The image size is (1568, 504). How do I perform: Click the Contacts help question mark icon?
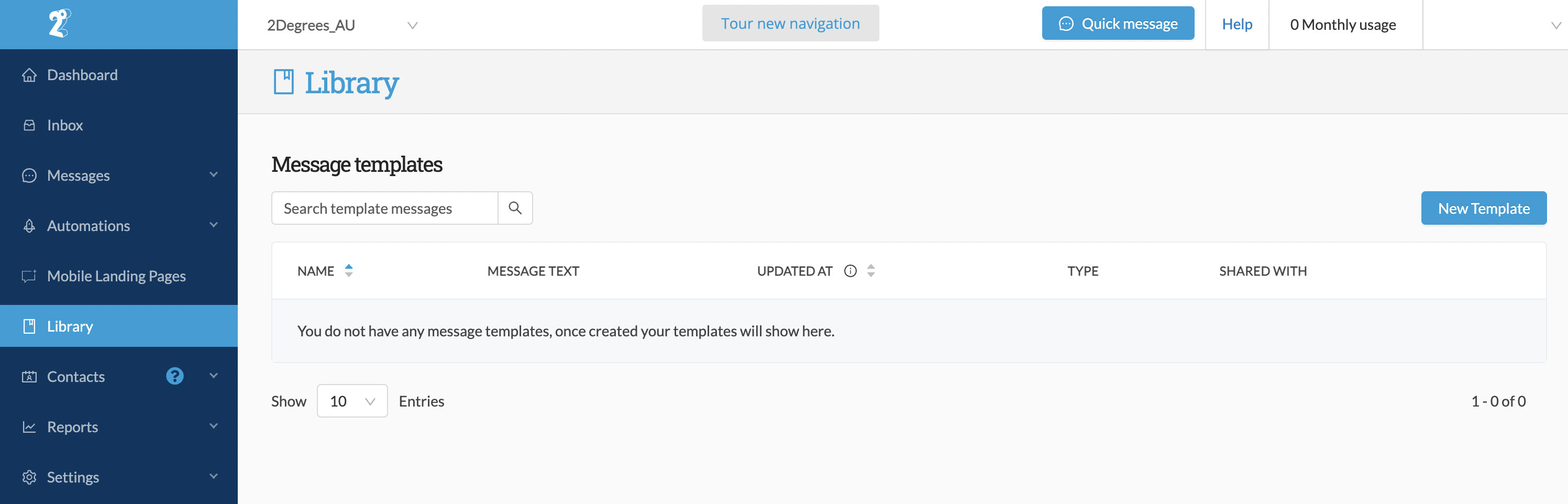[x=175, y=376]
